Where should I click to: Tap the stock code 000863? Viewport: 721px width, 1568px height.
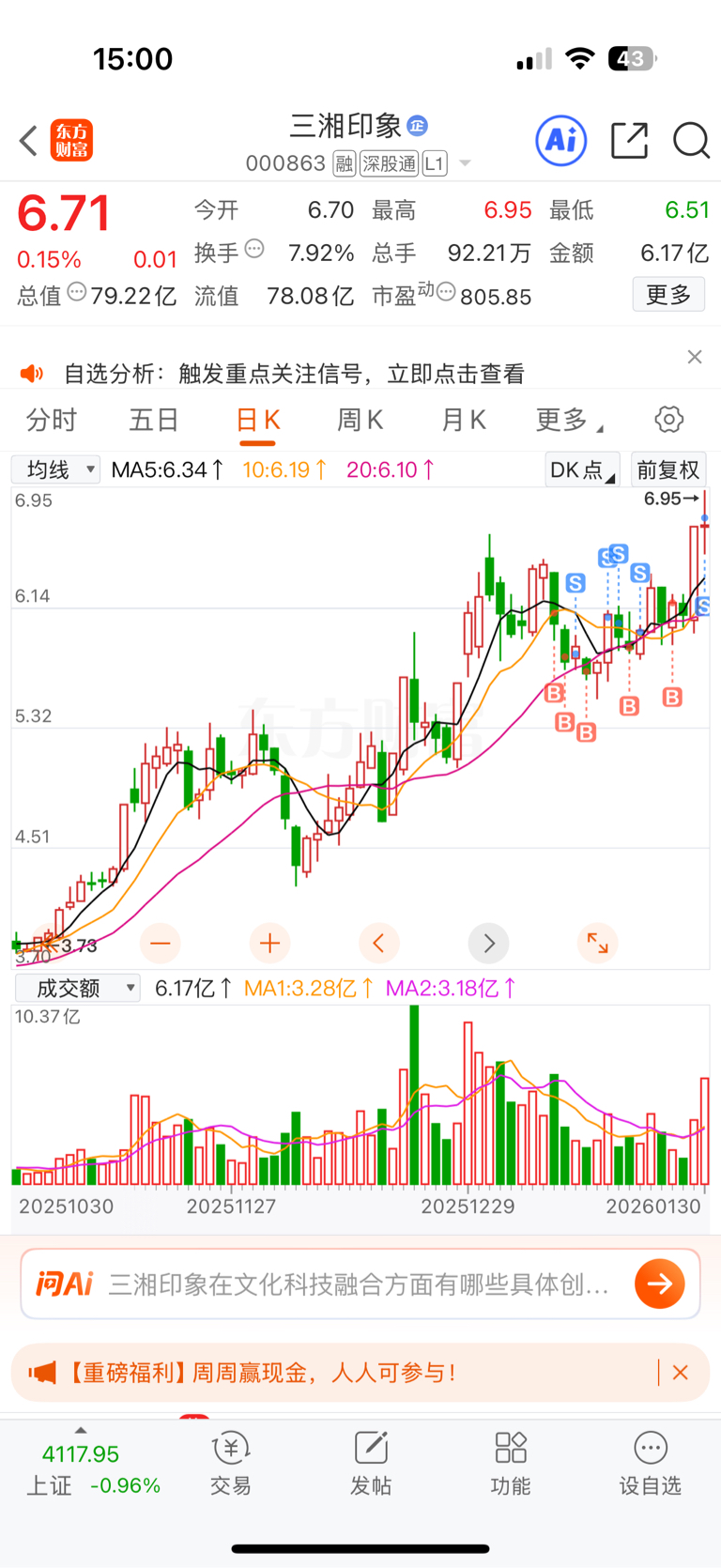tap(285, 164)
